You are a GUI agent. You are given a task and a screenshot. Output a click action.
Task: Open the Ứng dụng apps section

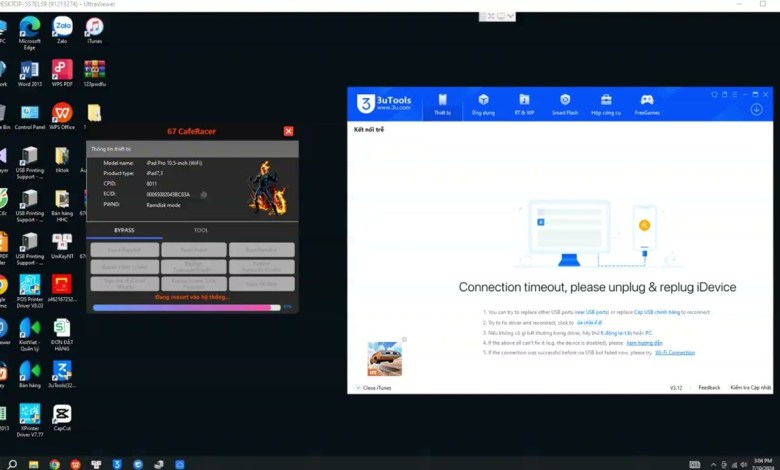(x=483, y=104)
